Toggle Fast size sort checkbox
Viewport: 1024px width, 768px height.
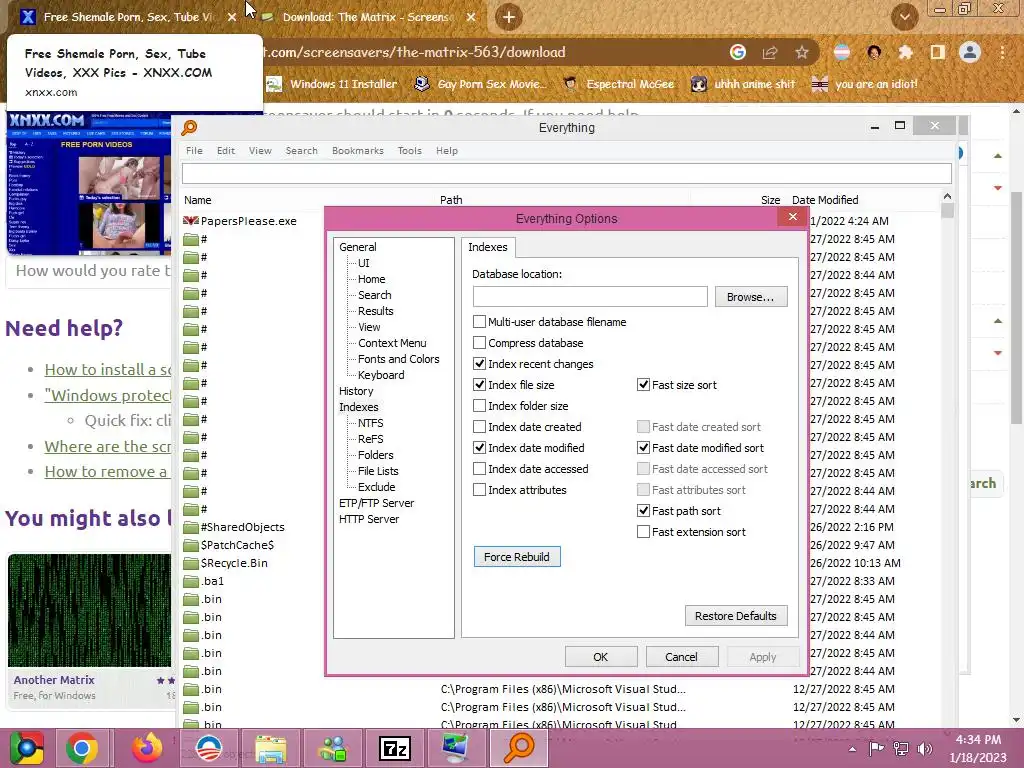pos(643,385)
